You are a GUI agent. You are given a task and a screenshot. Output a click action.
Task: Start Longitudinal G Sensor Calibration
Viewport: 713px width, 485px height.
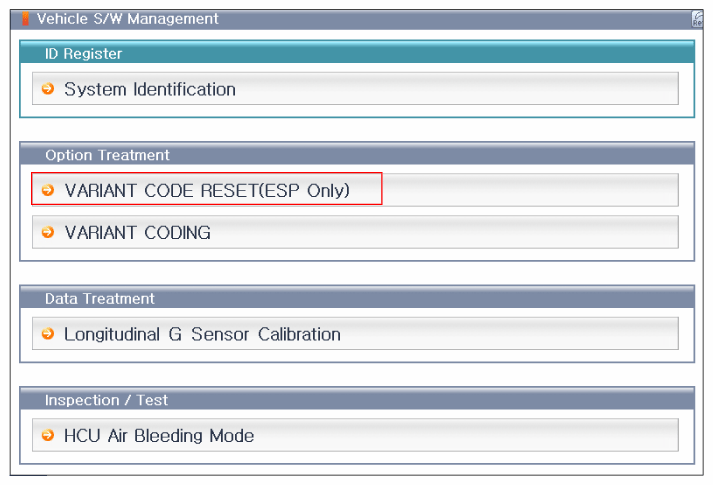(202, 334)
